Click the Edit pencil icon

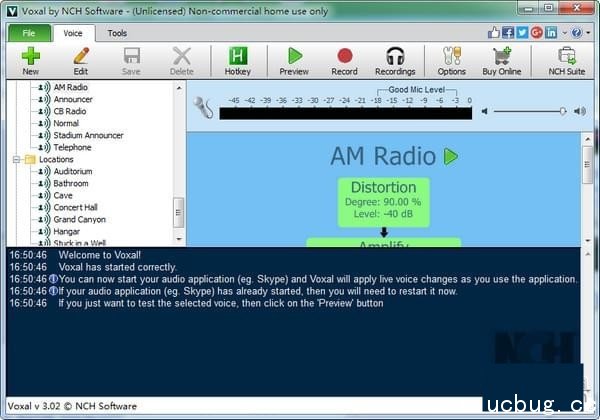pyautogui.click(x=80, y=58)
